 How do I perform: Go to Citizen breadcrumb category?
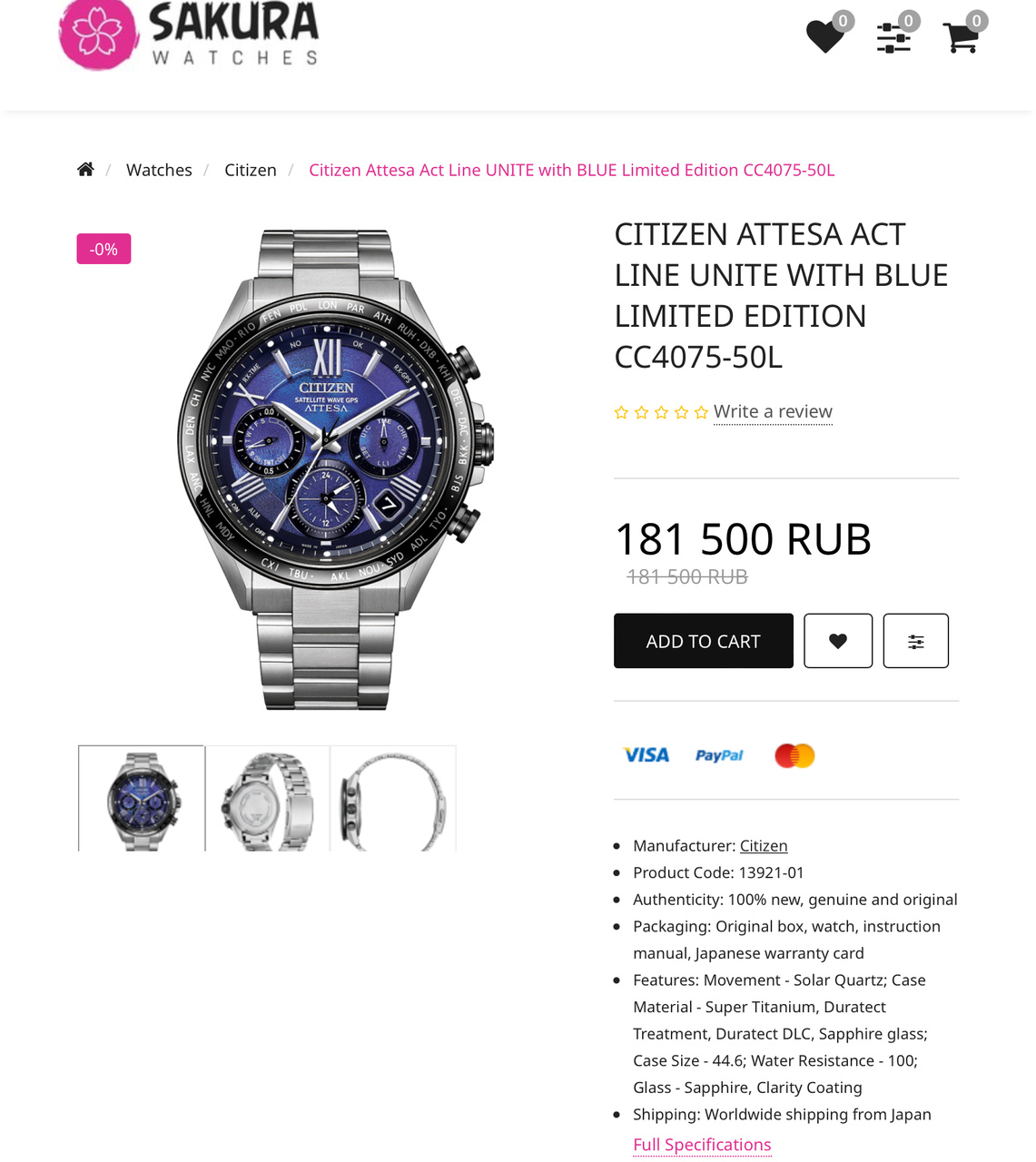pyautogui.click(x=251, y=170)
